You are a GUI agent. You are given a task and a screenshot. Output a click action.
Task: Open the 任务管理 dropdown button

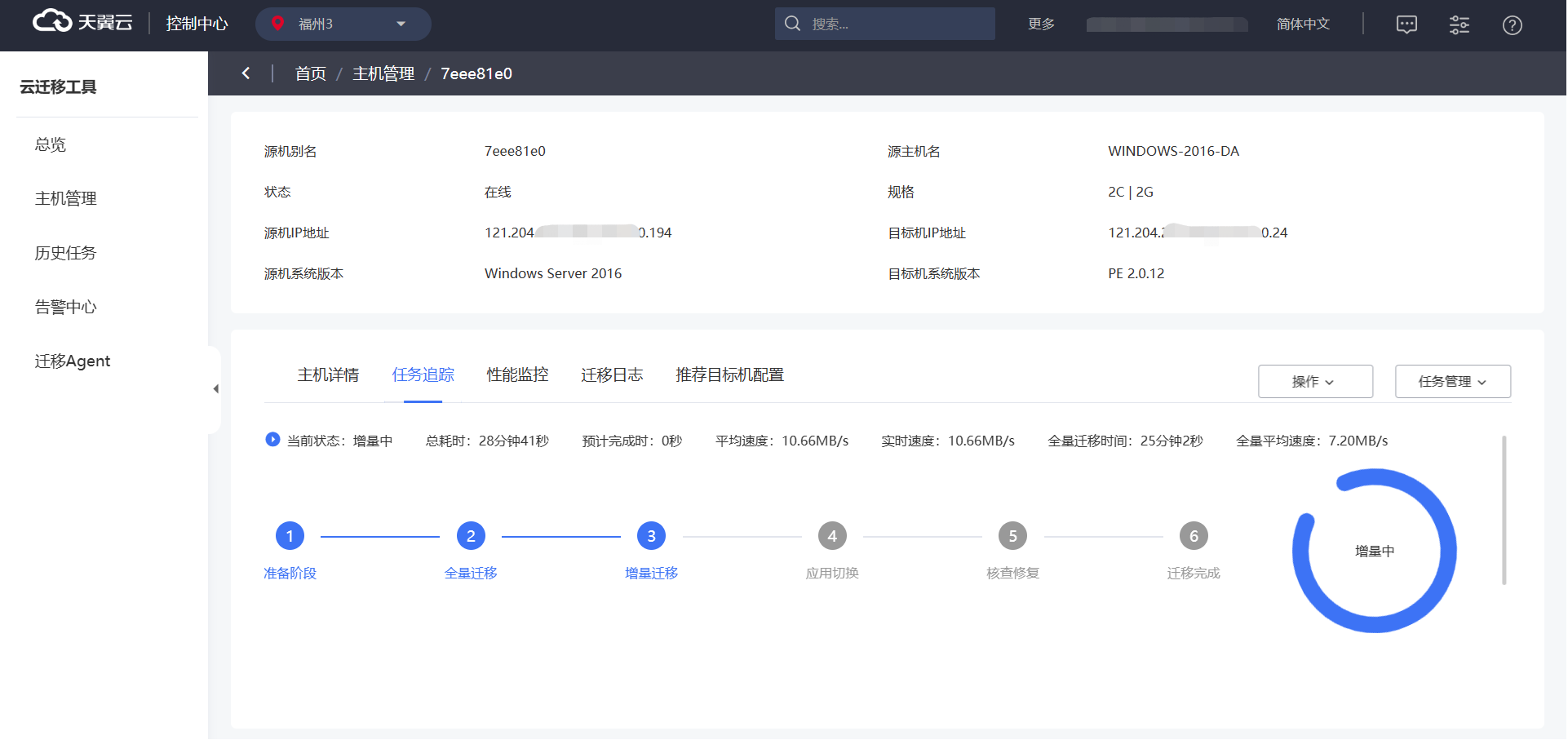(x=1453, y=381)
